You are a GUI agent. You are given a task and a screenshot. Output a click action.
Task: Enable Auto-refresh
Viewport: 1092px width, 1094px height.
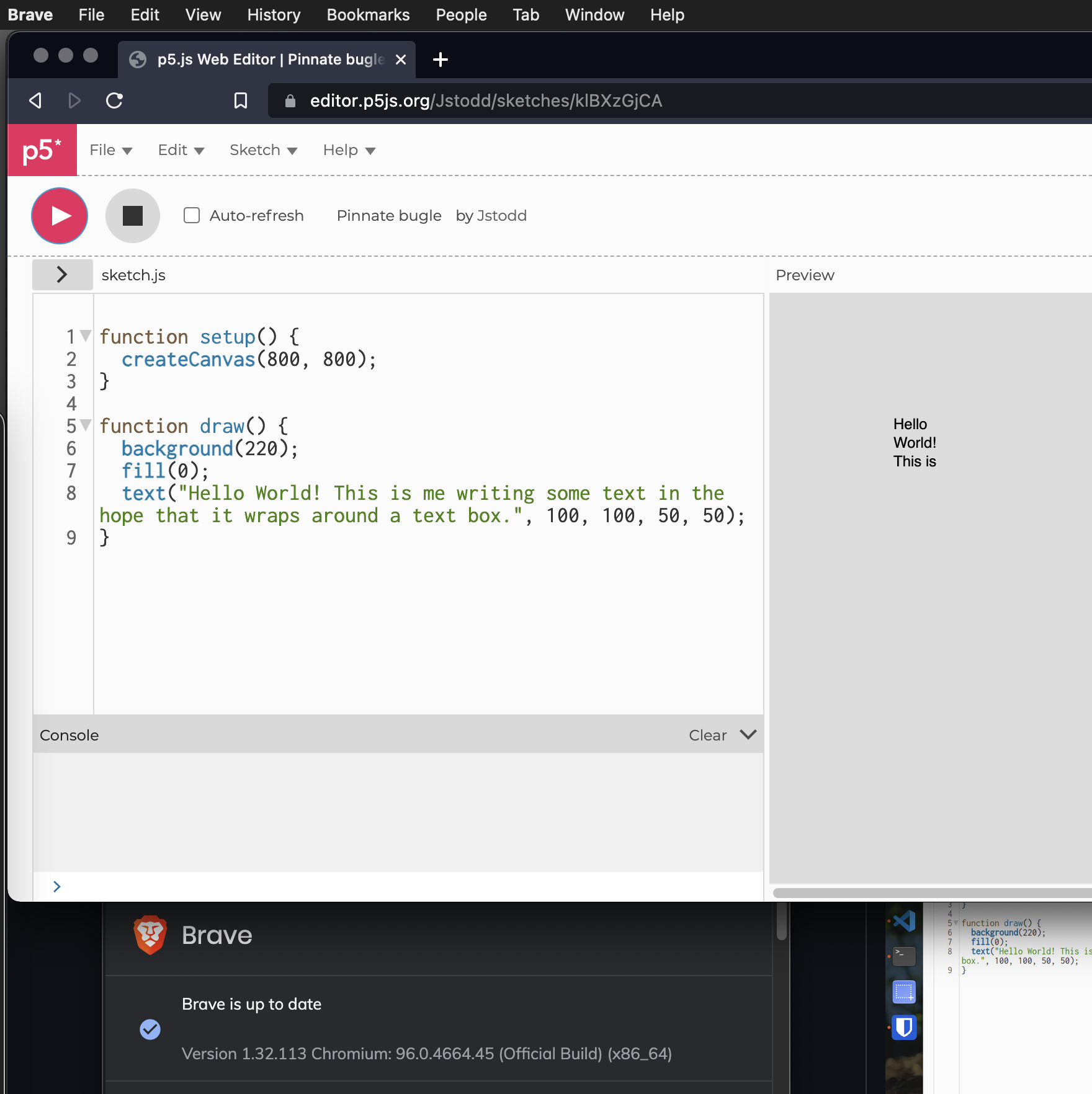(x=191, y=215)
